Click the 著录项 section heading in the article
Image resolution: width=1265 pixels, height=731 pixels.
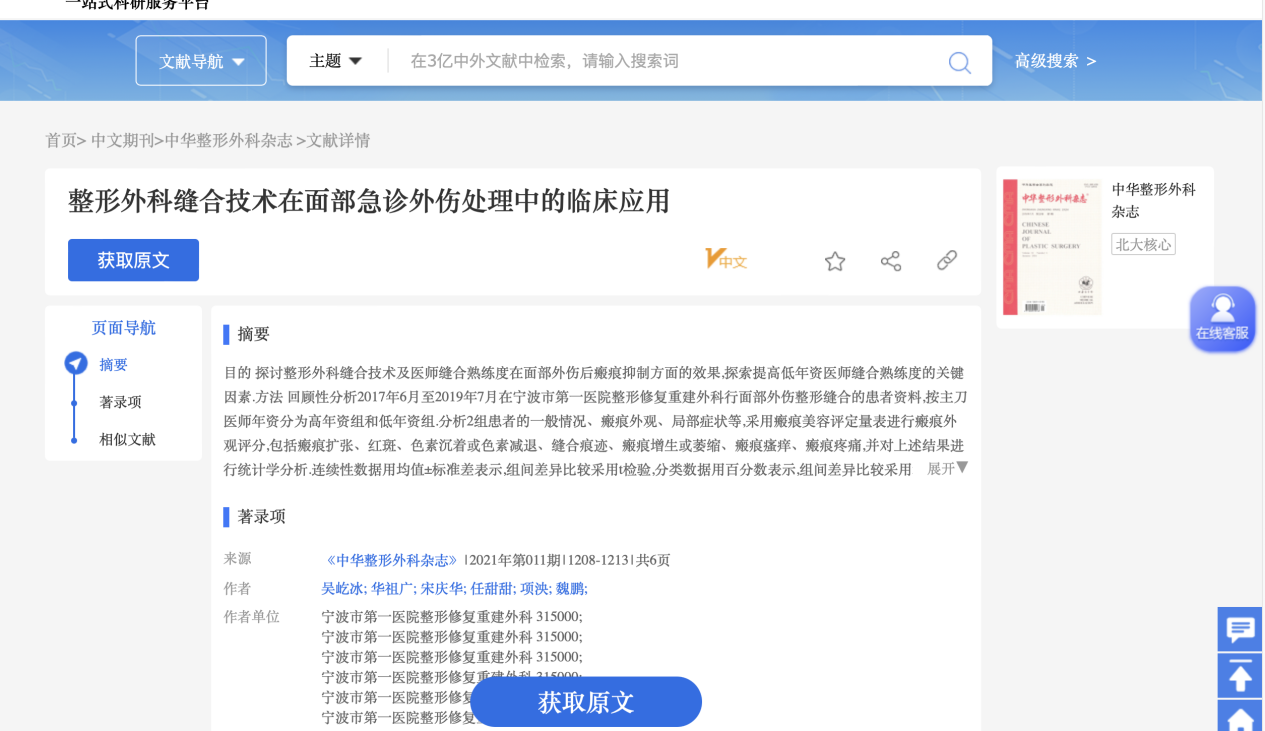pyautogui.click(x=261, y=517)
